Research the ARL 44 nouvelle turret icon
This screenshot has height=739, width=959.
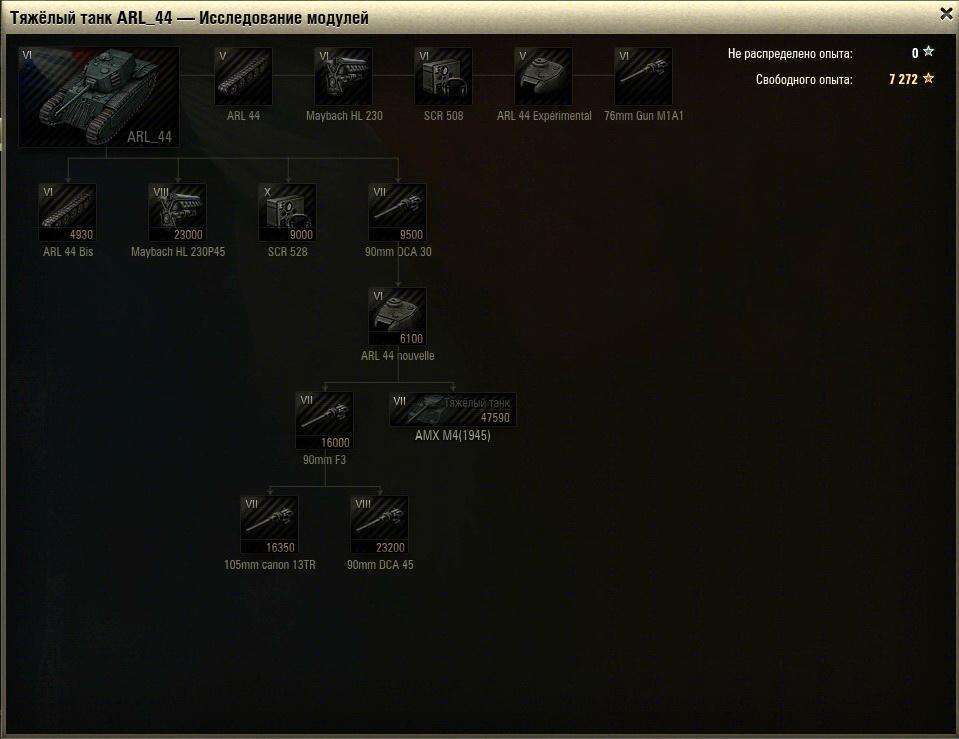tap(398, 317)
